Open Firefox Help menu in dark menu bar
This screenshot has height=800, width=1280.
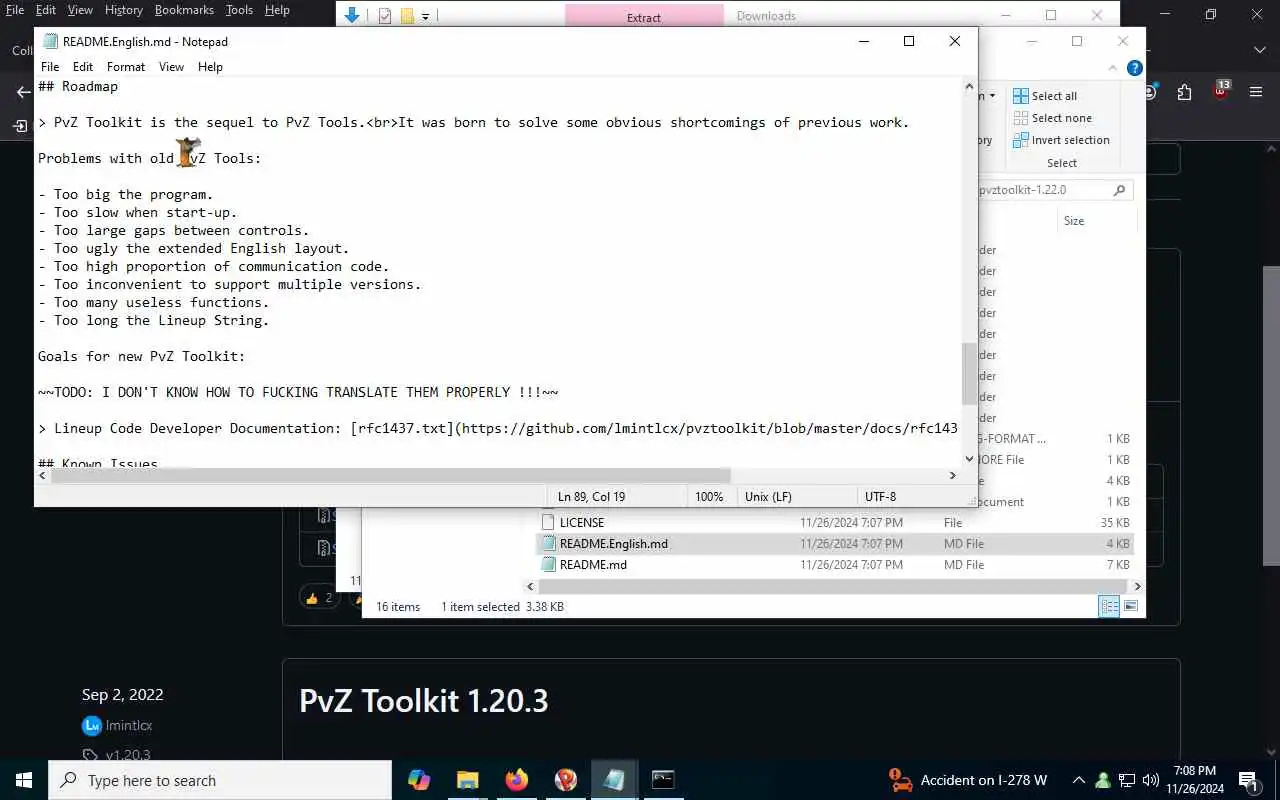tap(277, 10)
